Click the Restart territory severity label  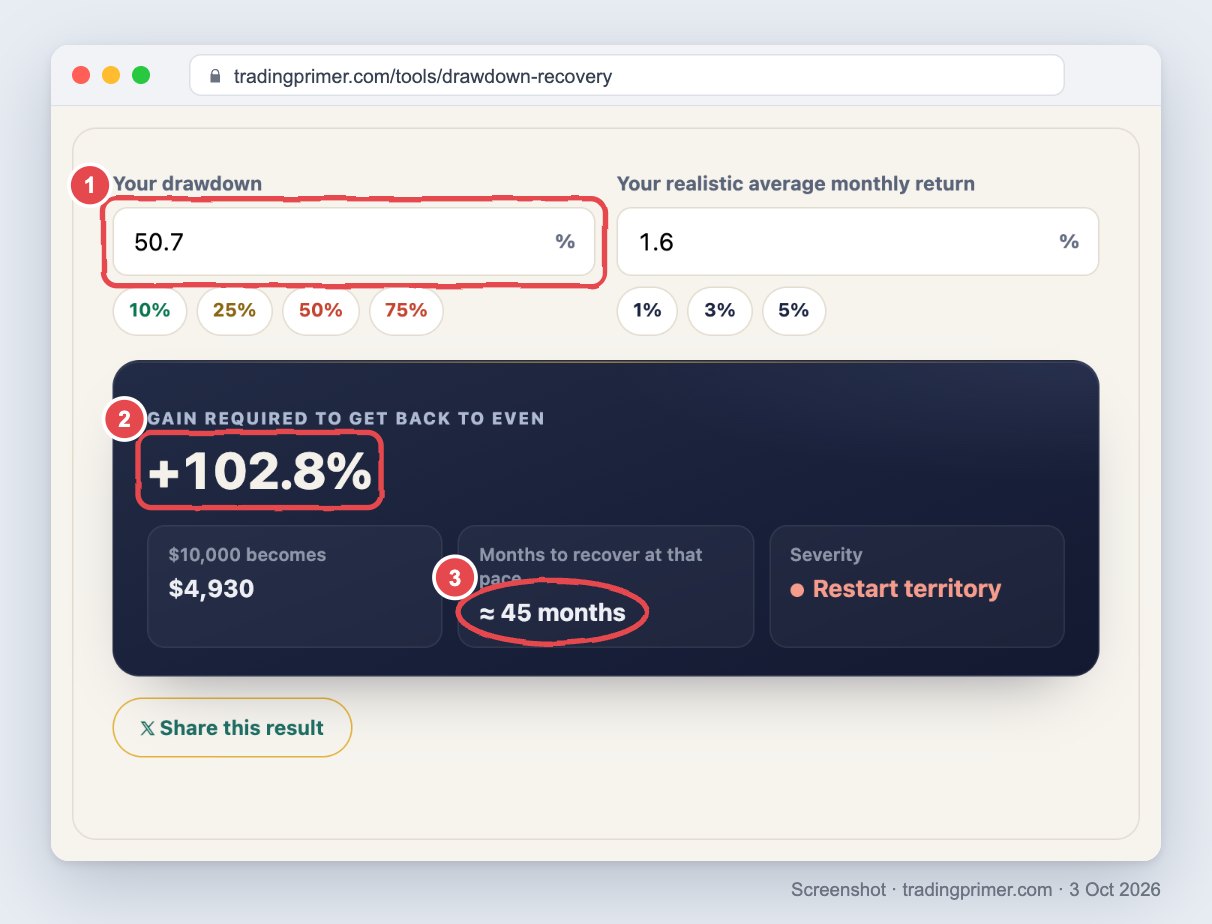tap(906, 588)
